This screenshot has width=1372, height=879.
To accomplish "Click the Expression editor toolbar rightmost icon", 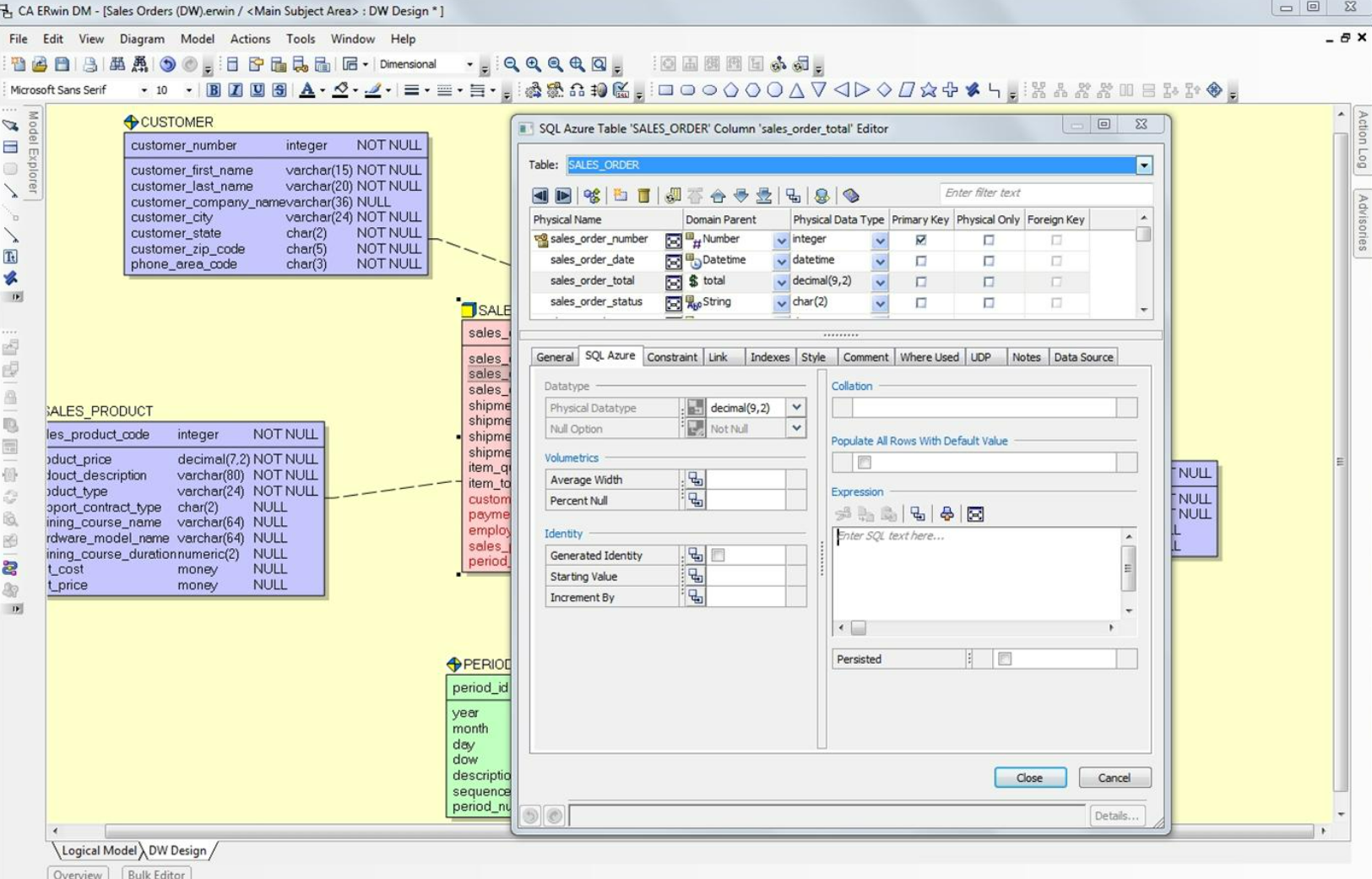I will pos(975,514).
